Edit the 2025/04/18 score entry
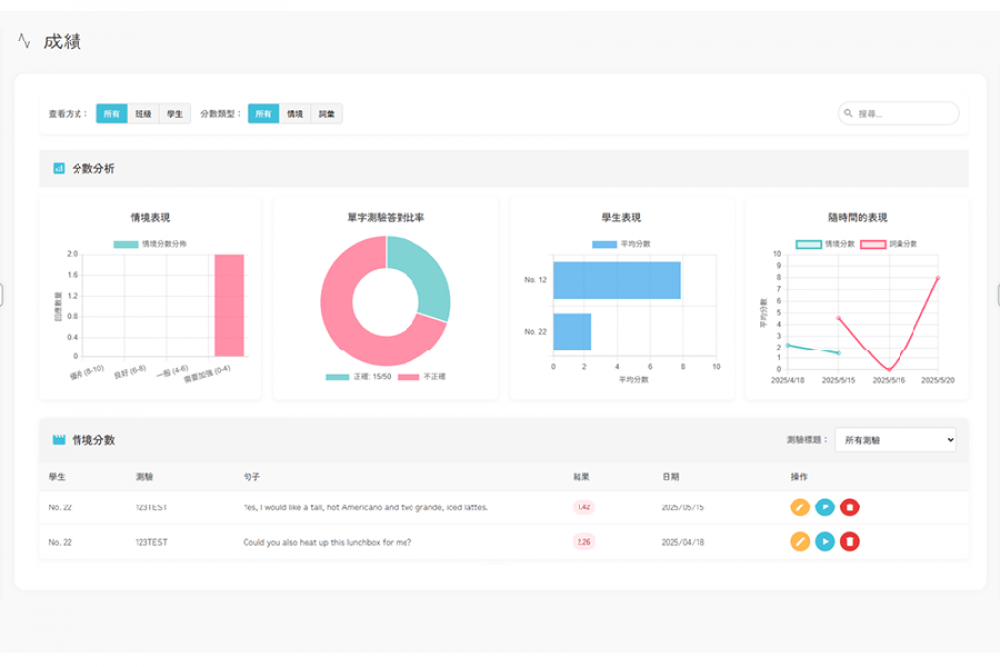Screen dimensions: 1000x667 [800, 542]
